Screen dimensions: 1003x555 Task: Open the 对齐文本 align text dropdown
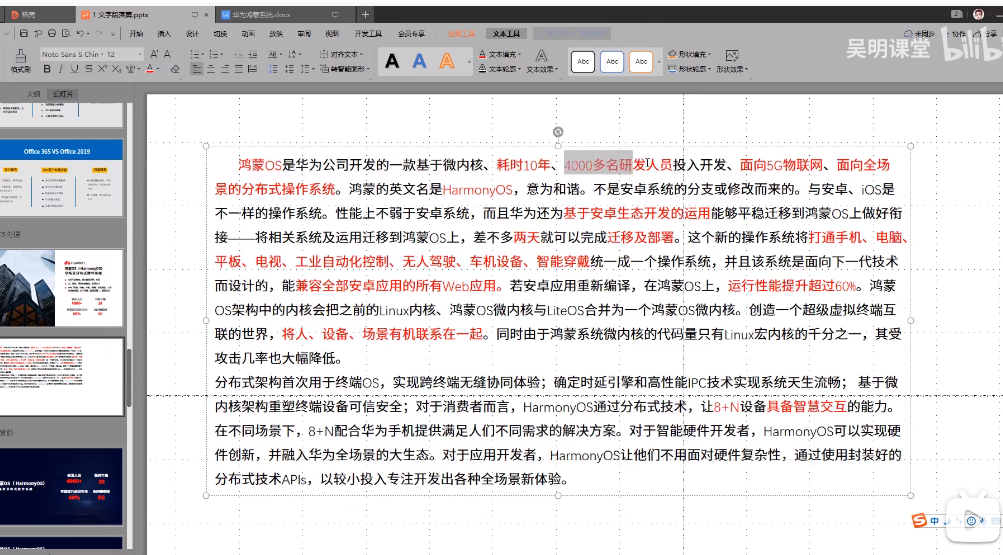[342, 54]
